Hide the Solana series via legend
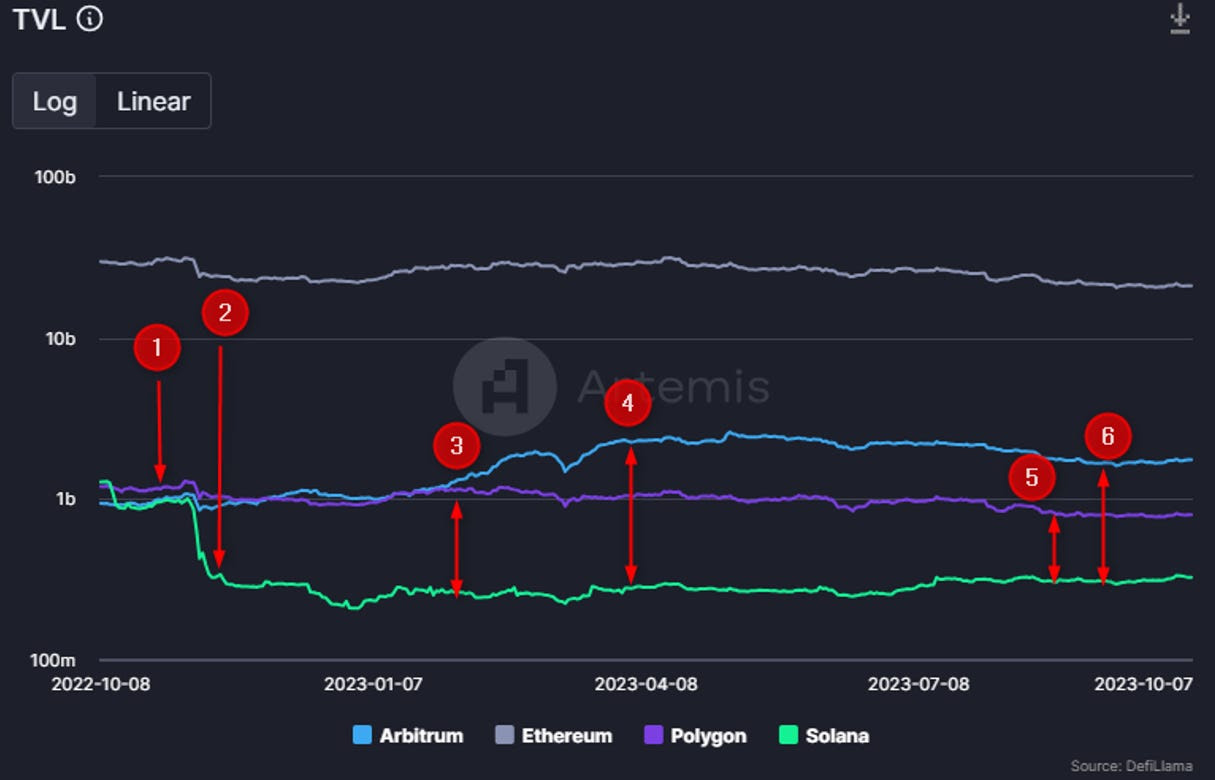The width and height of the screenshot is (1215, 780). point(836,736)
